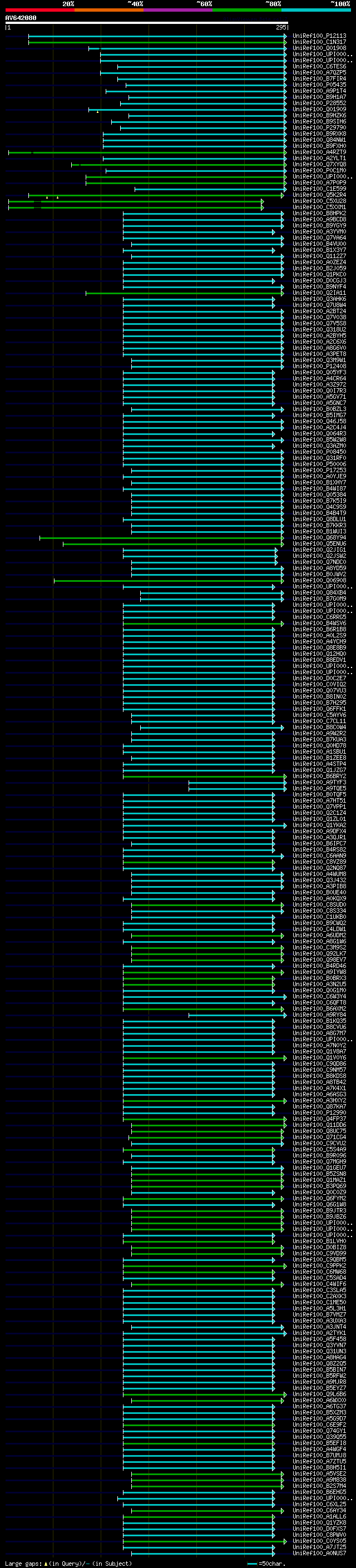
Task: Select hit label UniRef100_C5XU28
Action: [x=319, y=201]
